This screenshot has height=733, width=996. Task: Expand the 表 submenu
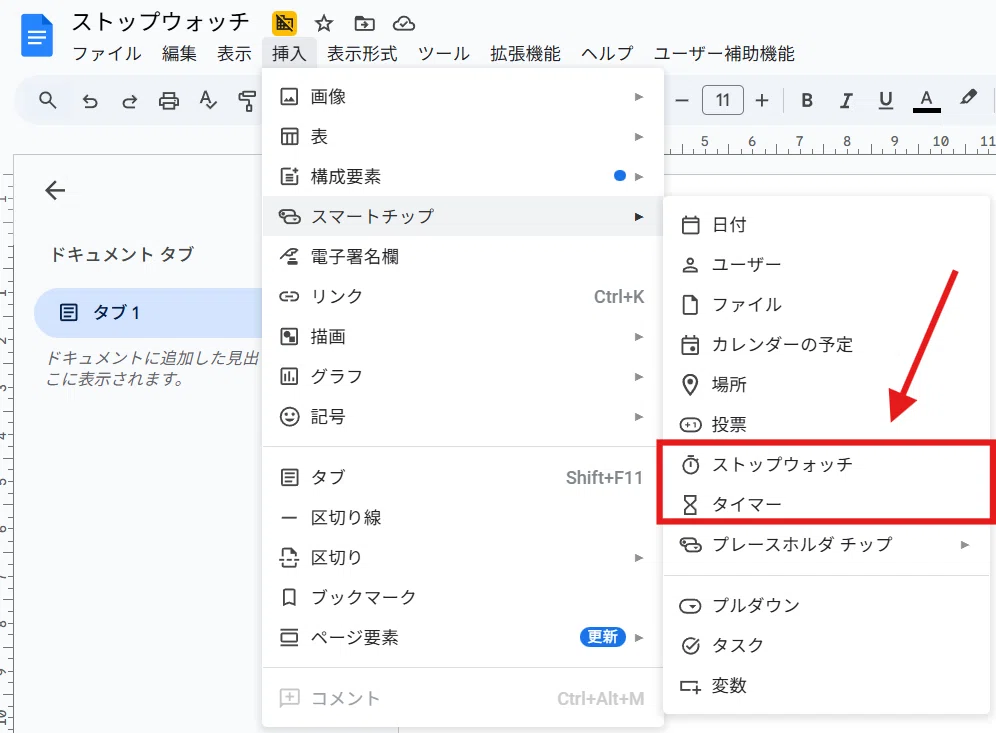(462, 137)
